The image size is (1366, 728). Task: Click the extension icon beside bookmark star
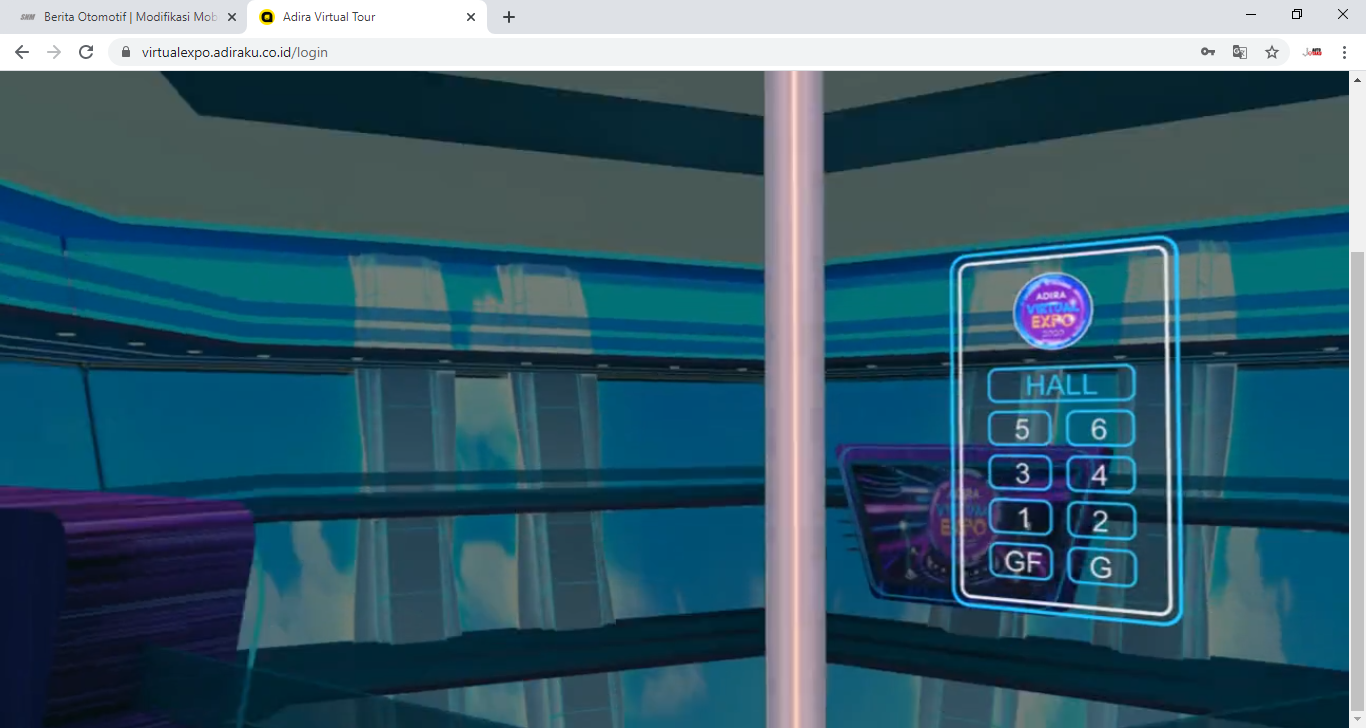pyautogui.click(x=1312, y=52)
